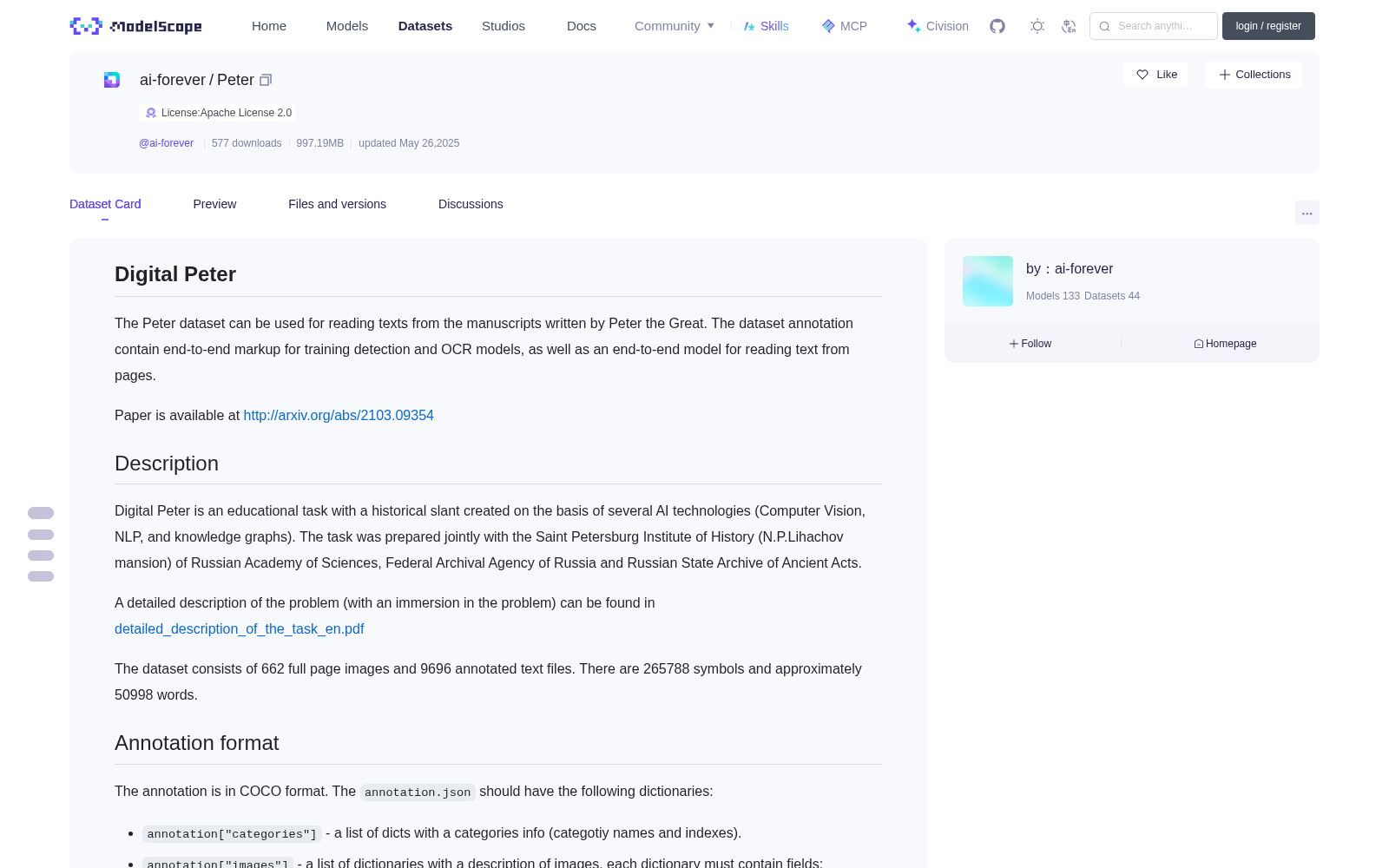This screenshot has height=868, width=1389.
Task: Open the @ai-forever profile link
Action: (x=166, y=143)
